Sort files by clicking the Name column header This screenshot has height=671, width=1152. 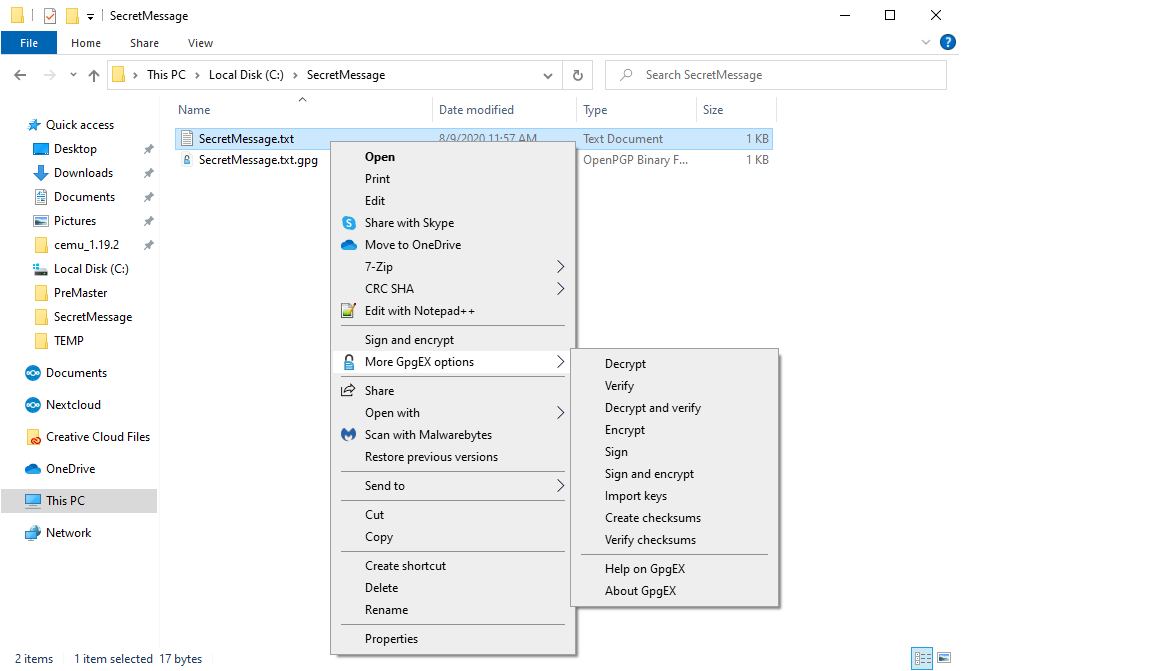(193, 109)
